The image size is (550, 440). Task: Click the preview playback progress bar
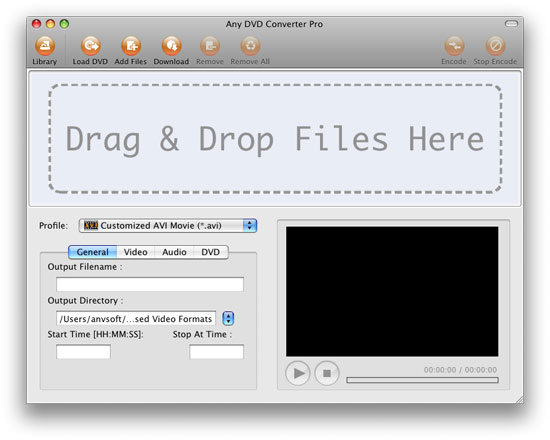422,380
